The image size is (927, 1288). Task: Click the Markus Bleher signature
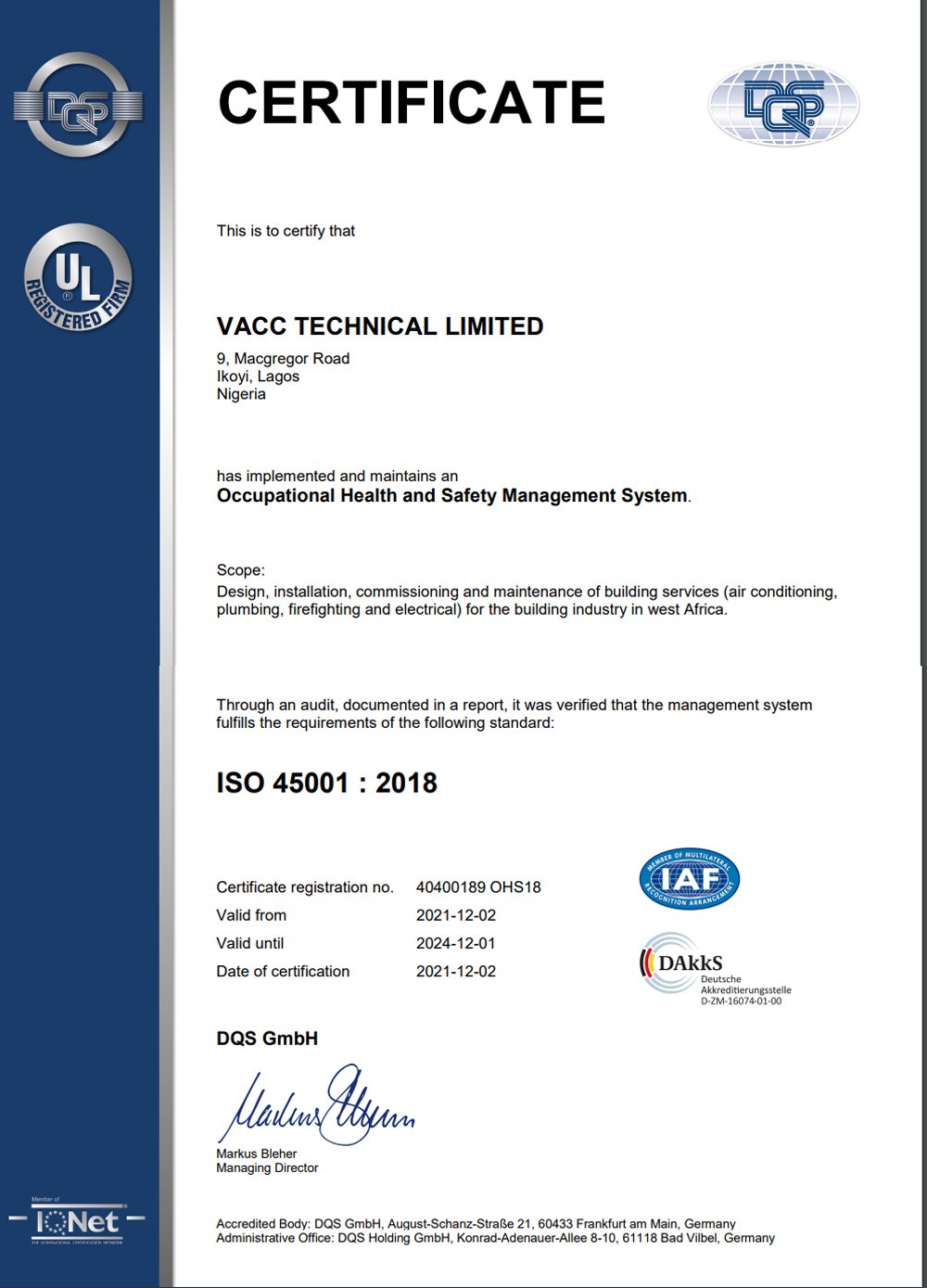pos(315,1104)
